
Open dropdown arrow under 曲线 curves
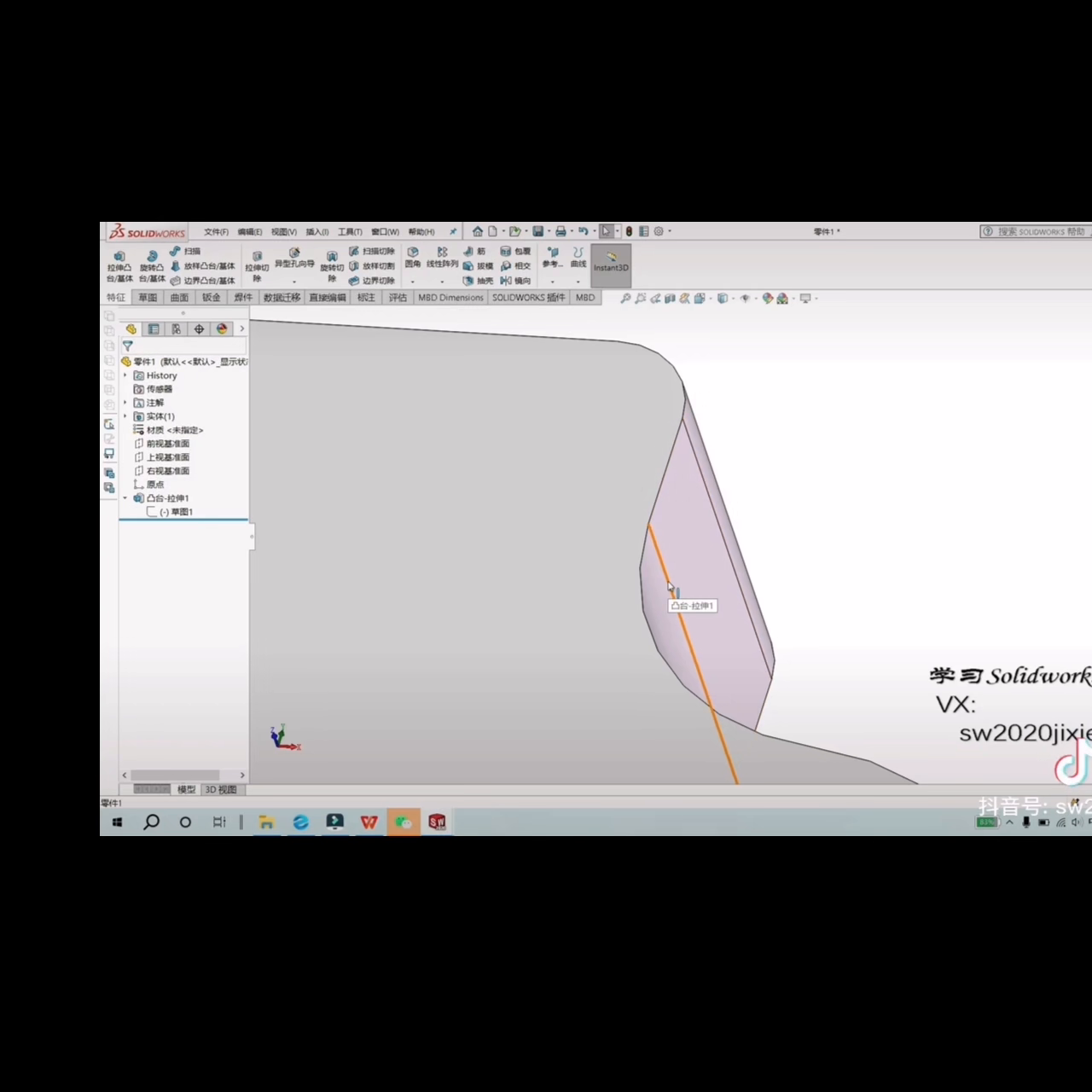[x=578, y=282]
